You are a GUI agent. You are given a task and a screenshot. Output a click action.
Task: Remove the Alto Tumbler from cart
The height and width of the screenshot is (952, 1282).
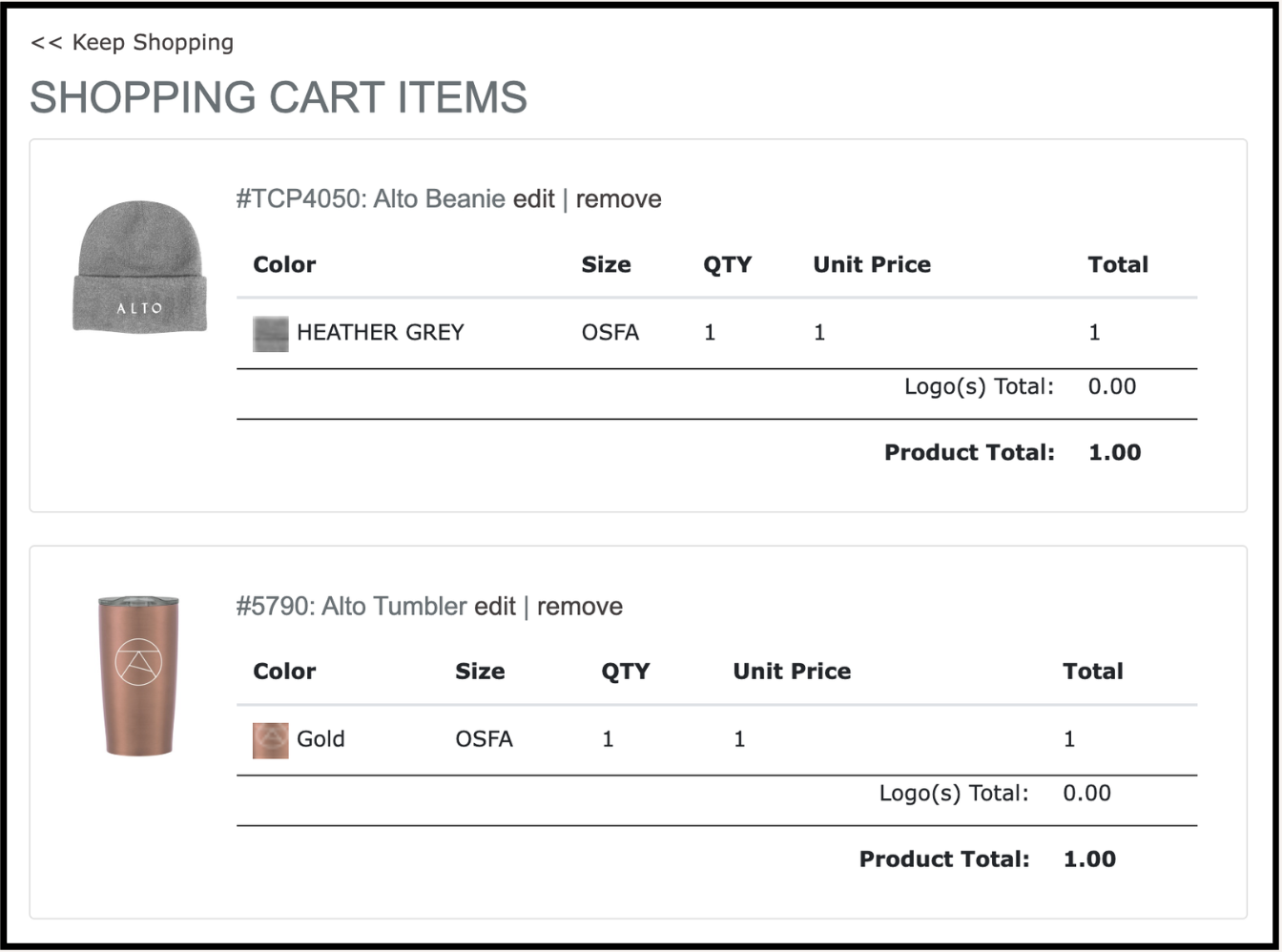click(x=580, y=607)
